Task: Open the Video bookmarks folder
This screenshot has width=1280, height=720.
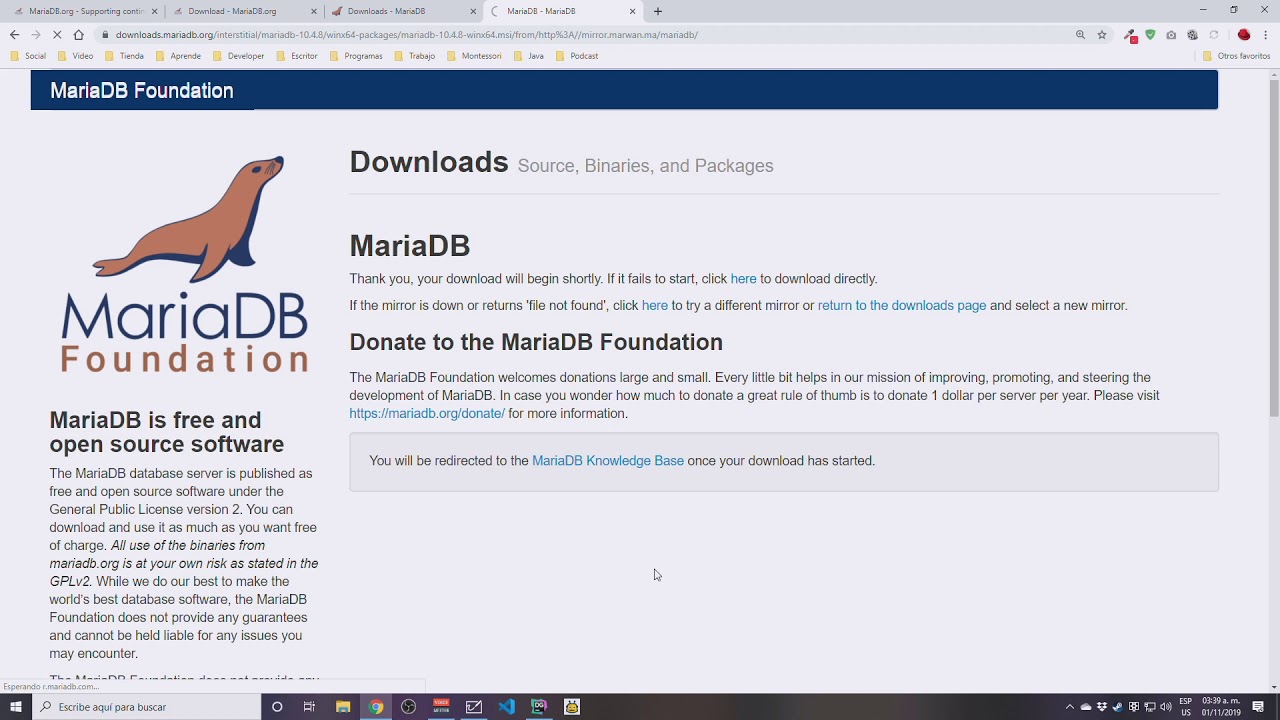Action: (x=76, y=56)
